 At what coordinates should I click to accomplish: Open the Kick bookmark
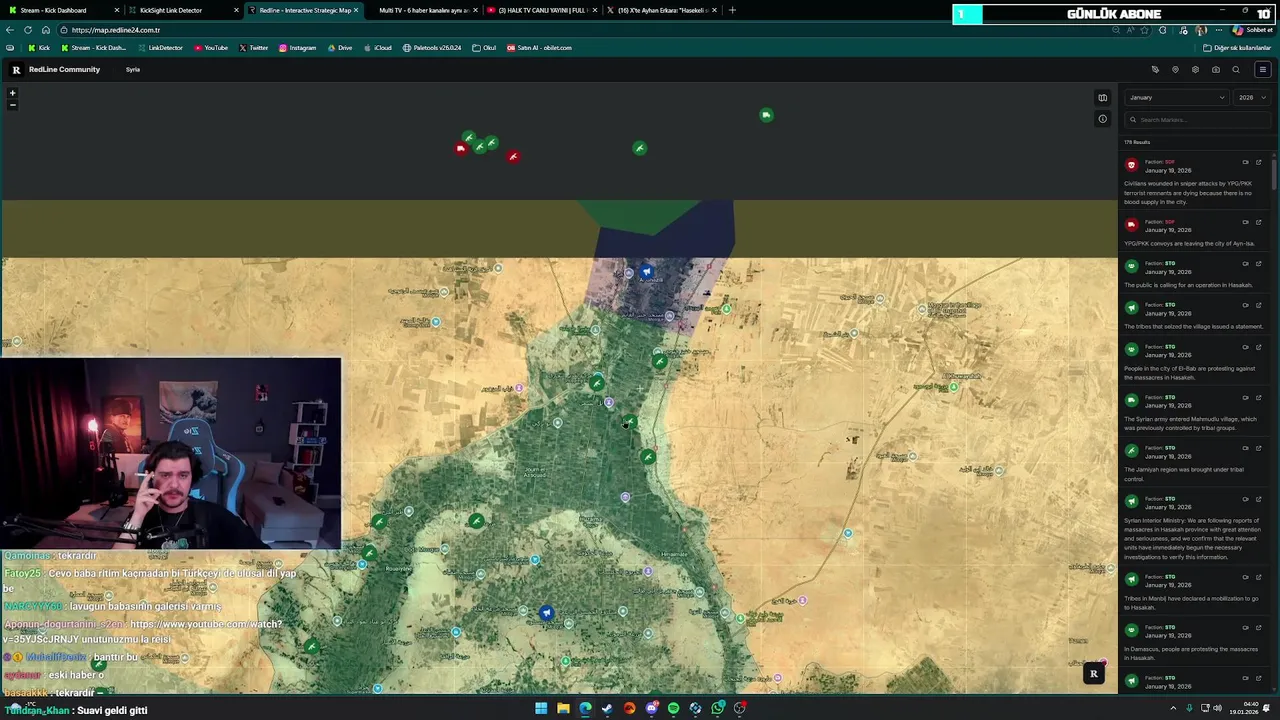[39, 48]
